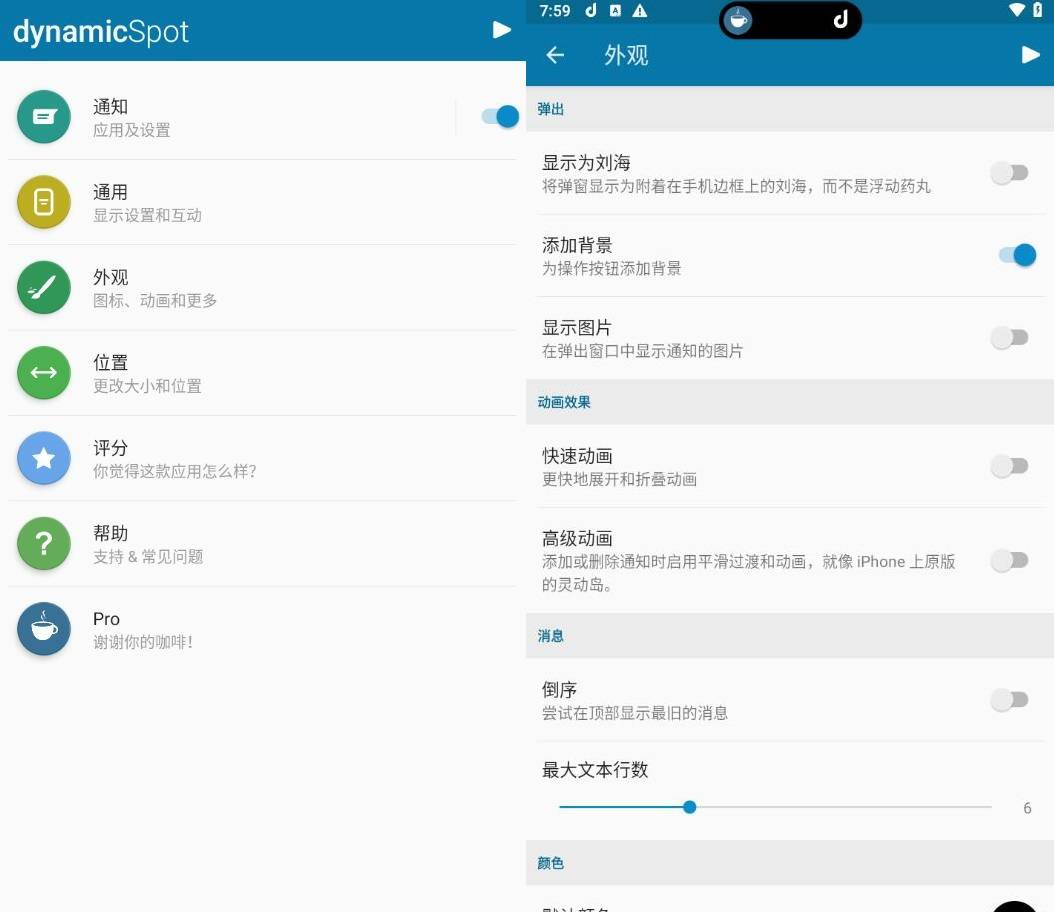
Task: Tap the 评分 star icon
Action: point(44,458)
